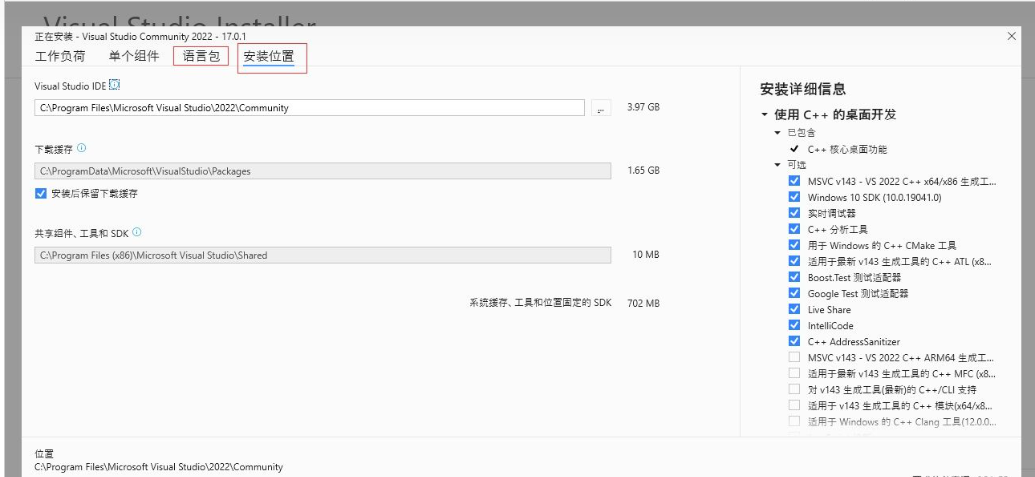Click the download cache path field
This screenshot has width=1035, height=477.
tap(323, 171)
